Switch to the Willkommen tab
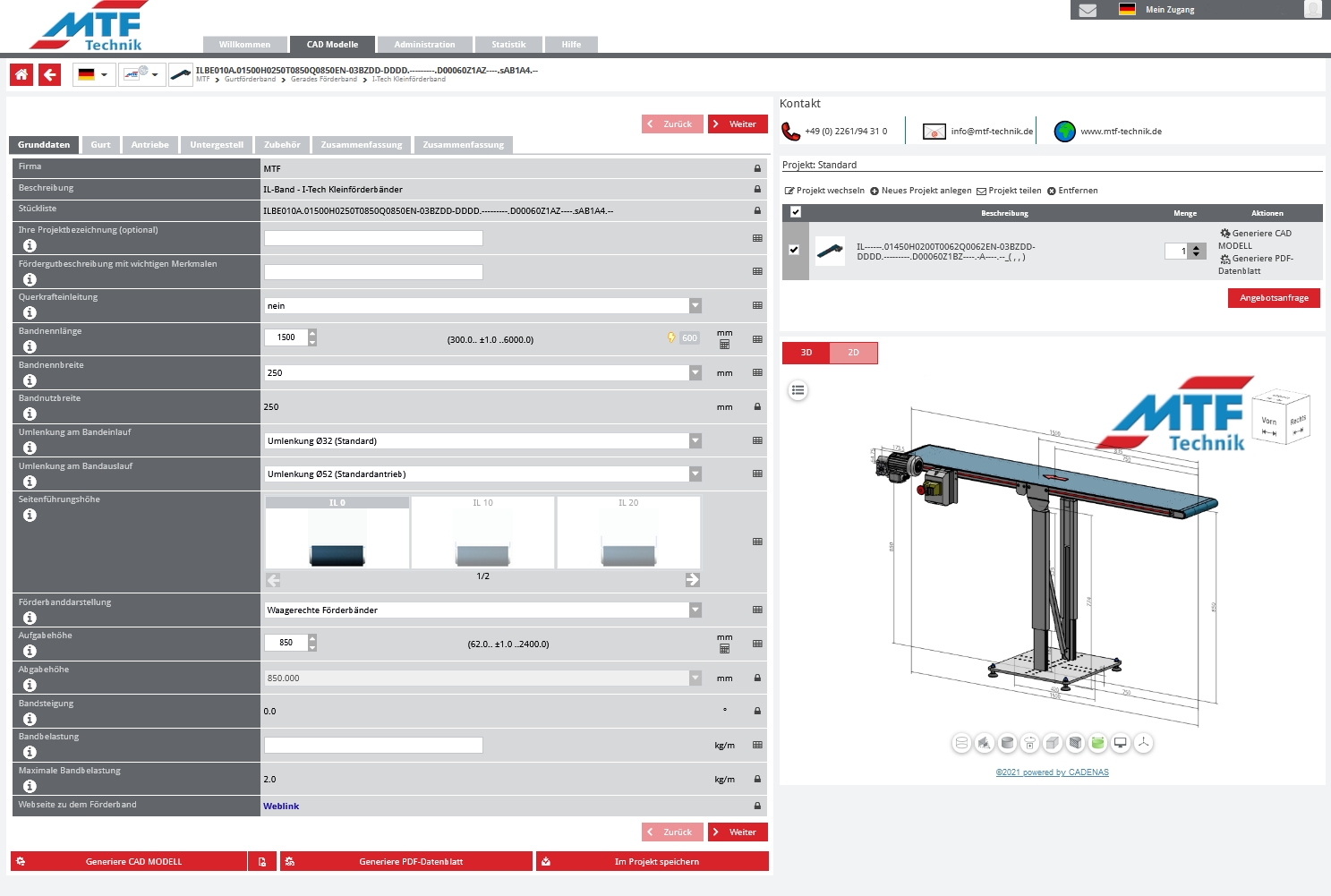This screenshot has width=1331, height=896. tap(244, 45)
